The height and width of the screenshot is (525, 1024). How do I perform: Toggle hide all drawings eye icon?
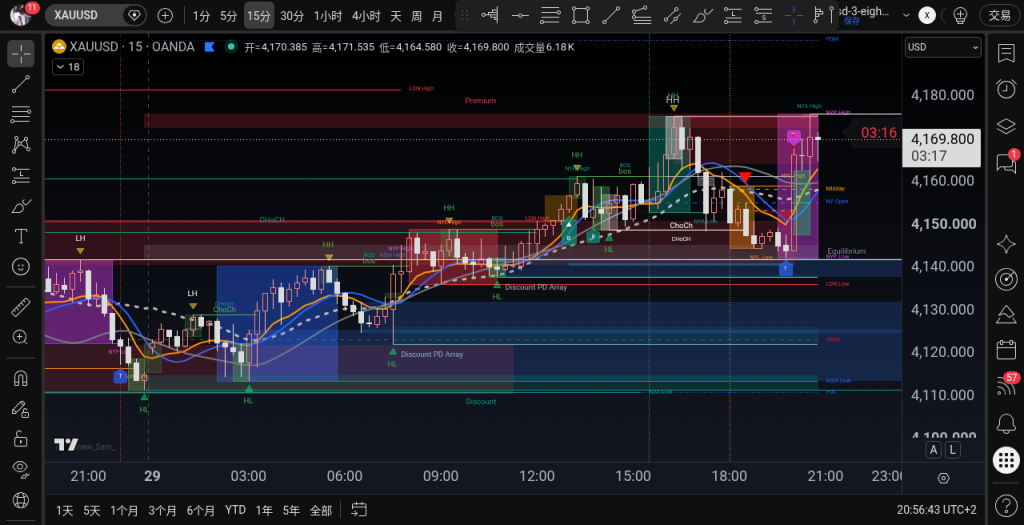(x=21, y=468)
